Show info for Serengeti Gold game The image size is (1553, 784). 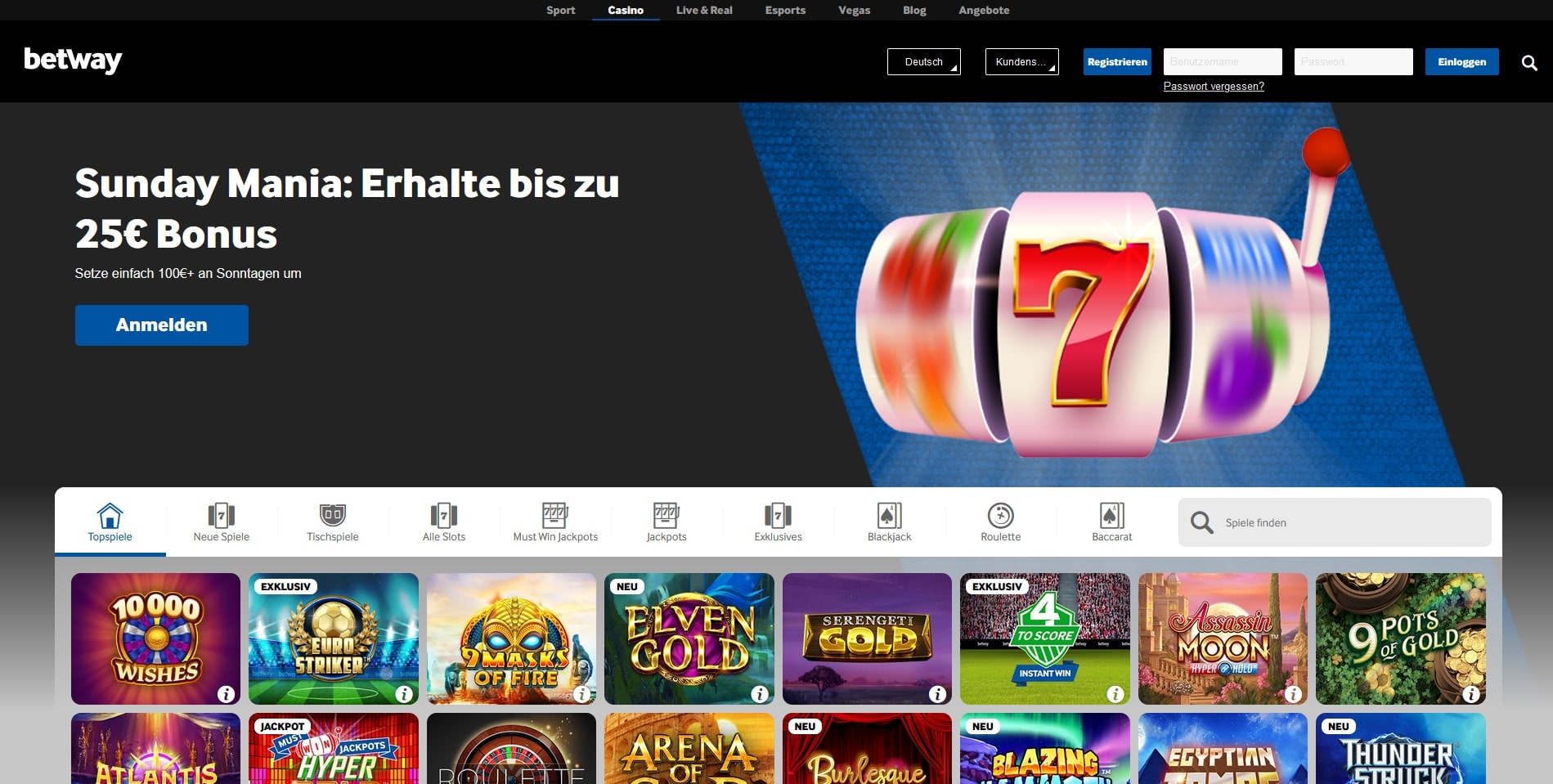coord(937,694)
